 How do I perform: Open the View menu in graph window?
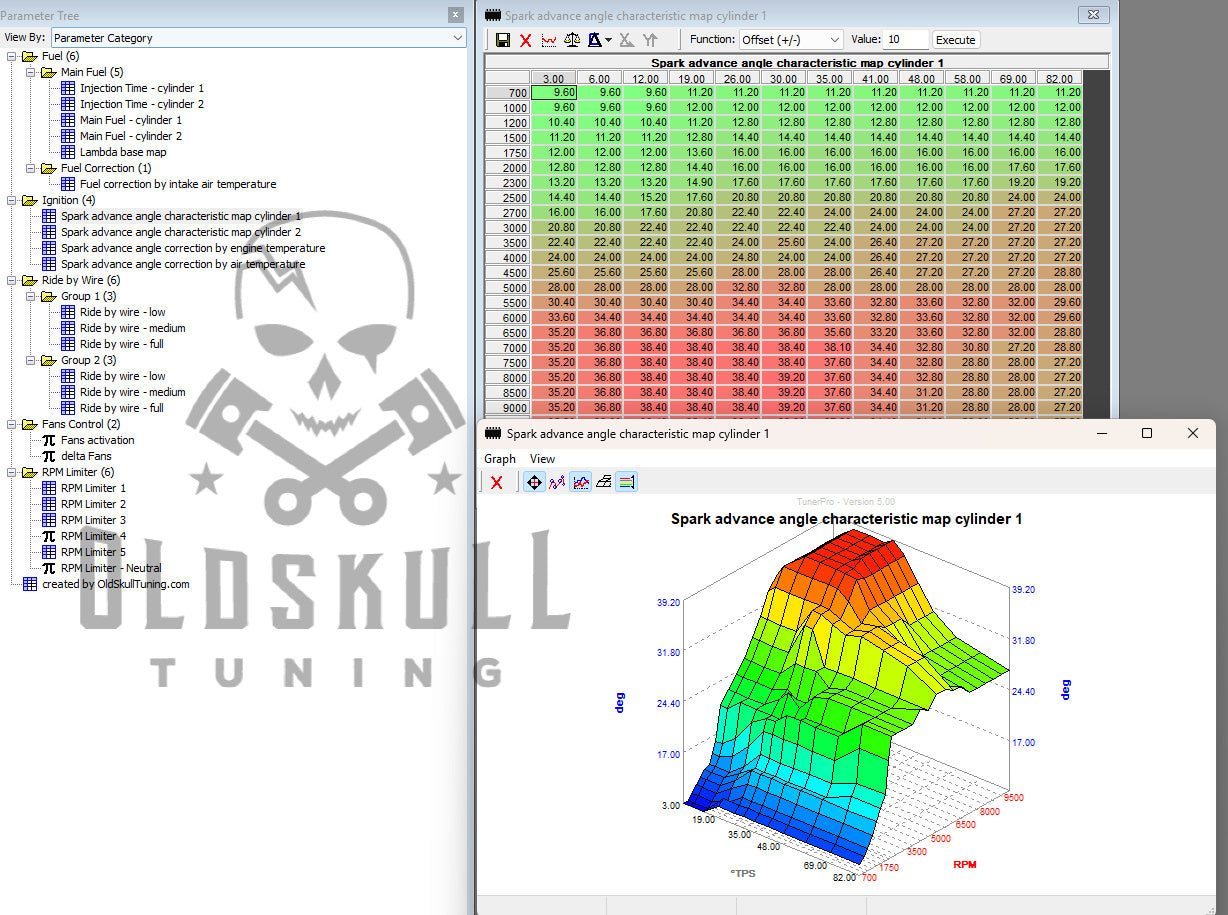coord(542,459)
